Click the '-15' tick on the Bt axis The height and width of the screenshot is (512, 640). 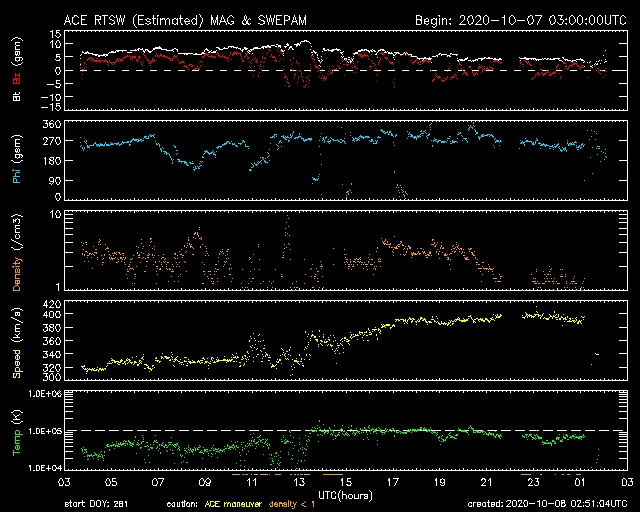tap(51, 107)
